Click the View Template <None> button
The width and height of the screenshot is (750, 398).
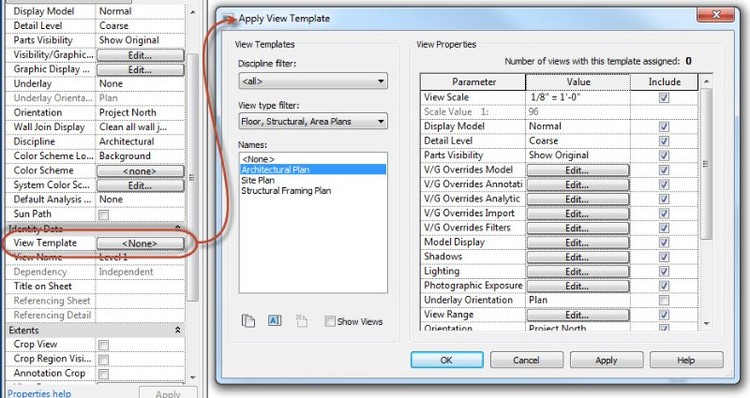pyautogui.click(x=140, y=243)
